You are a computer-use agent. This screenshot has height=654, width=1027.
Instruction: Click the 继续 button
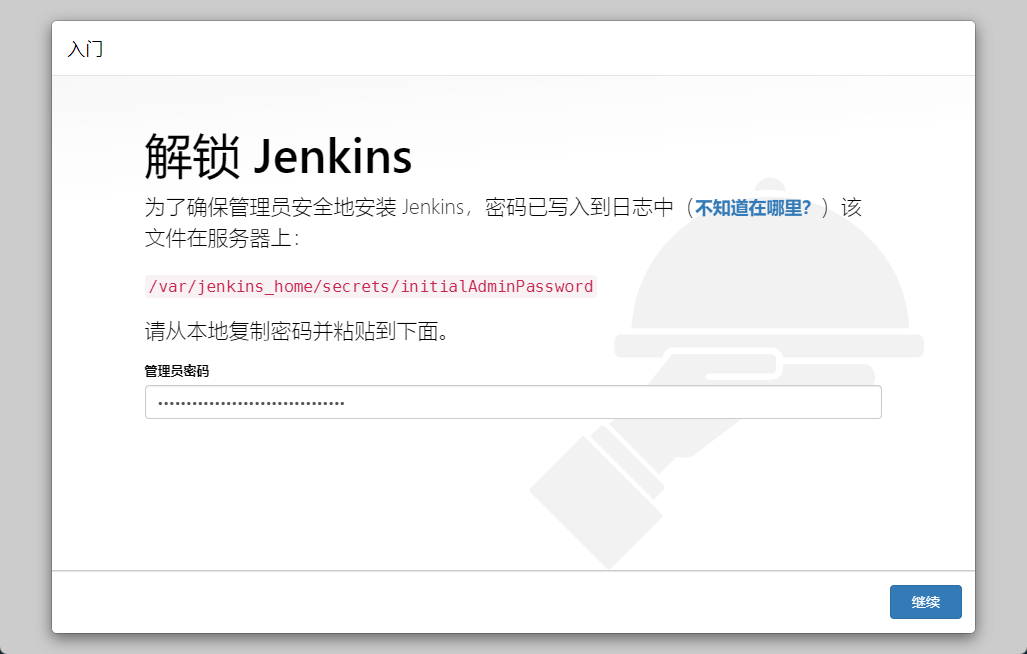coord(925,602)
